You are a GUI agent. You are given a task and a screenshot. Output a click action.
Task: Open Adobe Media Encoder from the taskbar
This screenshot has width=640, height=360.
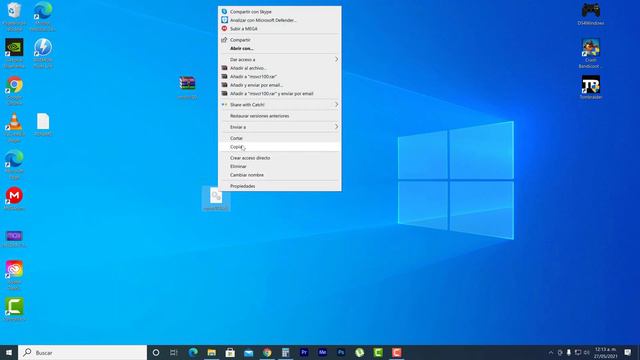tap(322, 353)
